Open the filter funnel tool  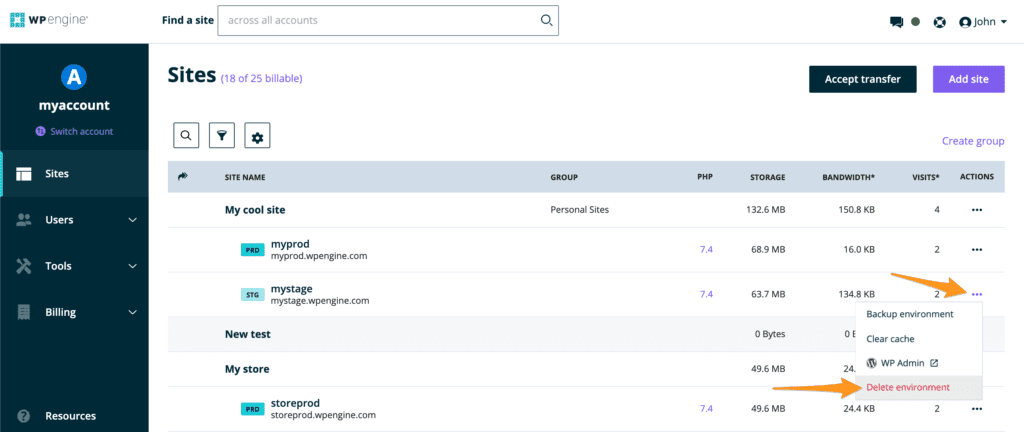tap(221, 136)
